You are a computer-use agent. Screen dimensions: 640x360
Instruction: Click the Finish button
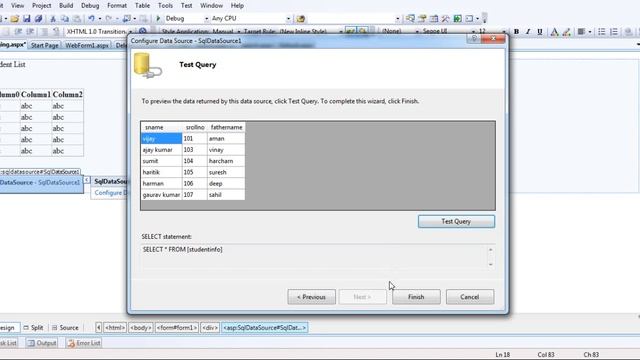click(x=416, y=297)
